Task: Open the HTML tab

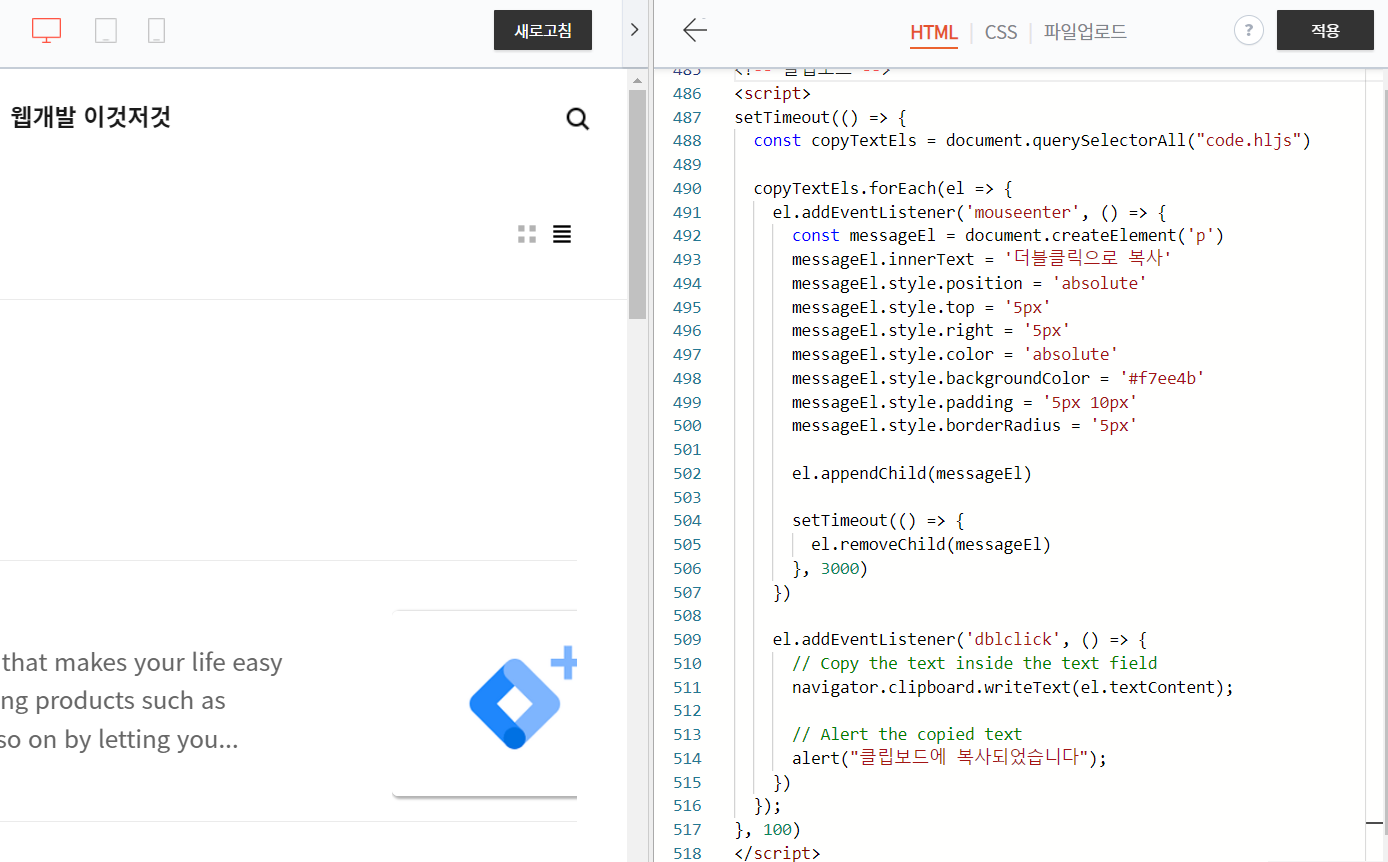Action: [x=934, y=32]
